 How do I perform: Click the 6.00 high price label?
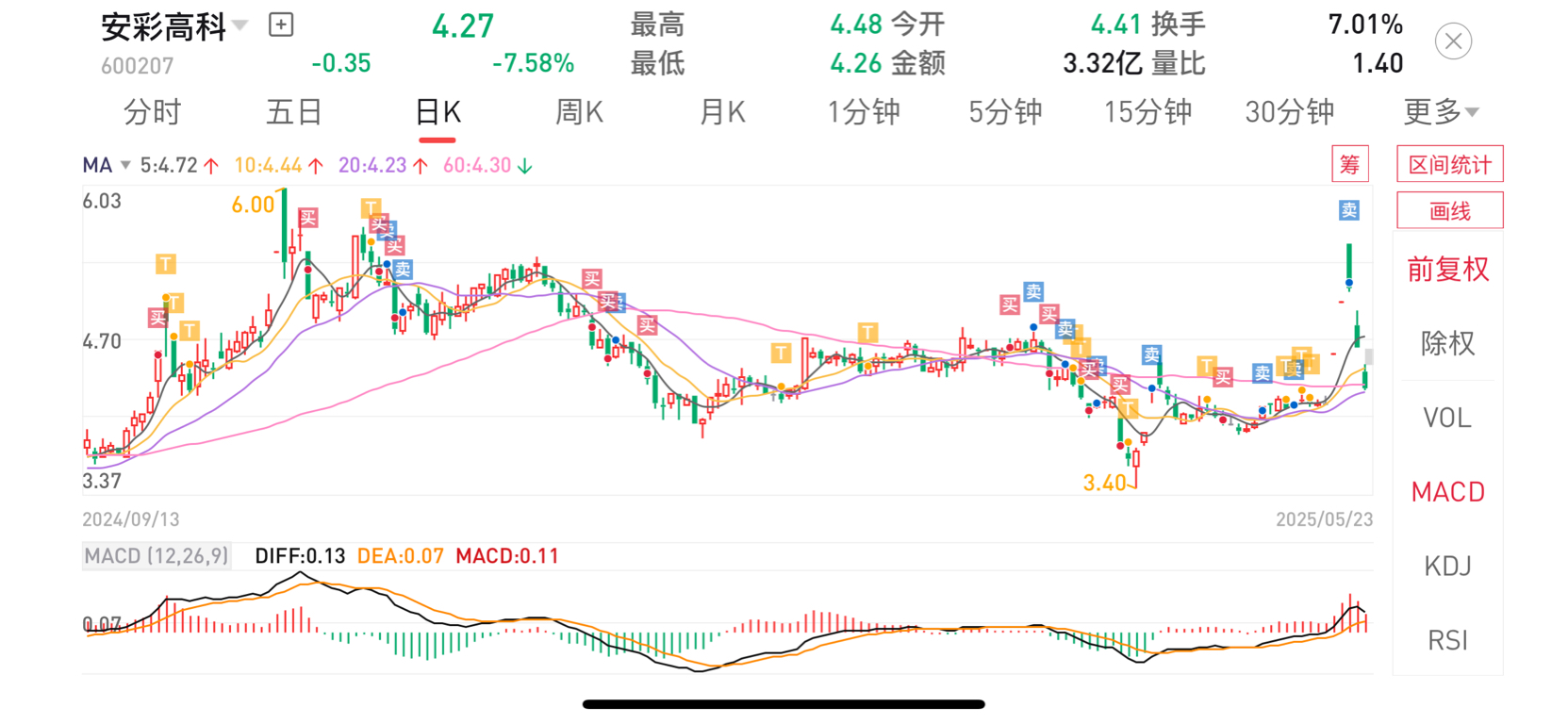[253, 205]
